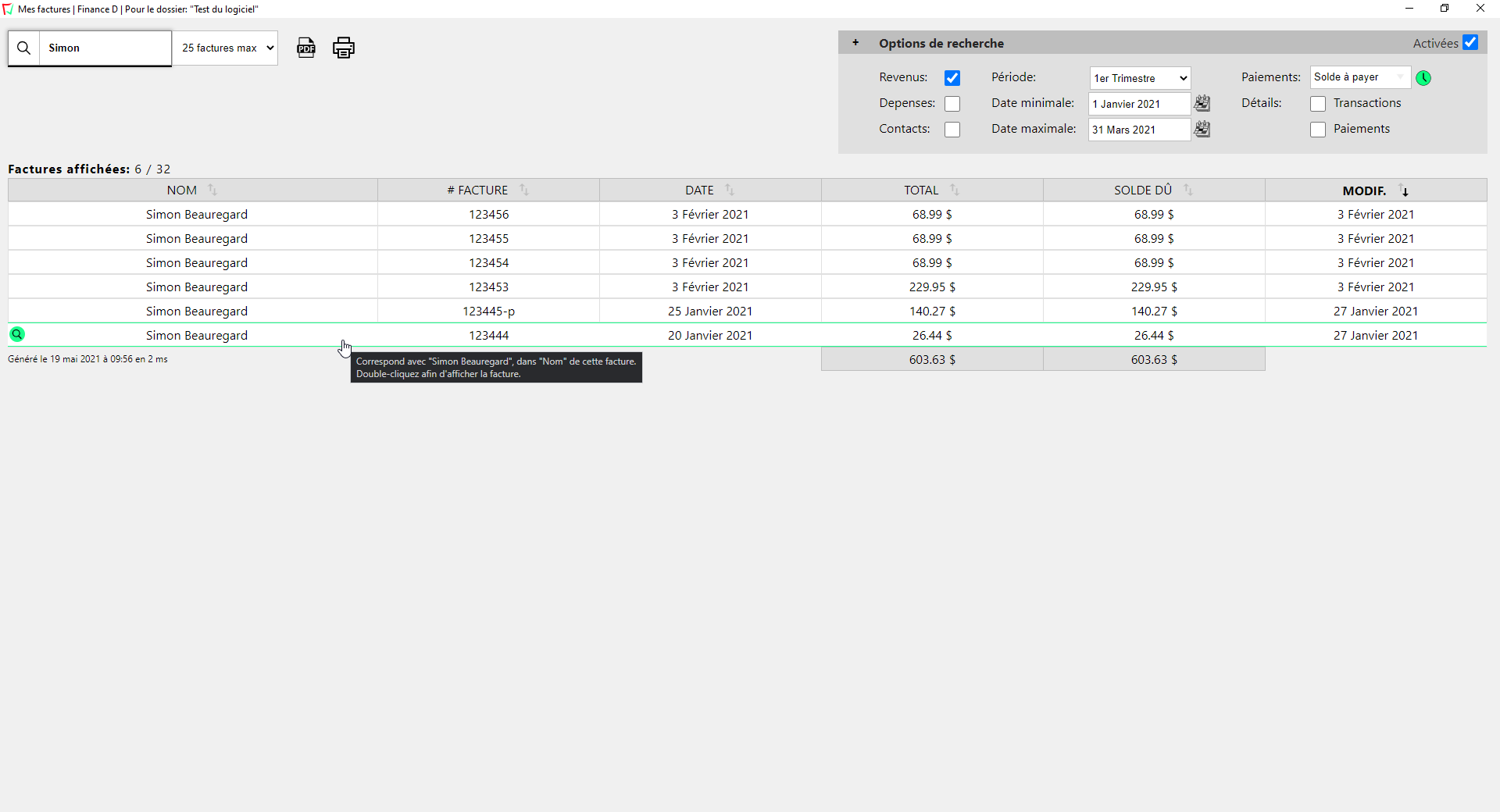1500x812 pixels.
Task: Disable the Activées search options checkbox
Action: (x=1470, y=43)
